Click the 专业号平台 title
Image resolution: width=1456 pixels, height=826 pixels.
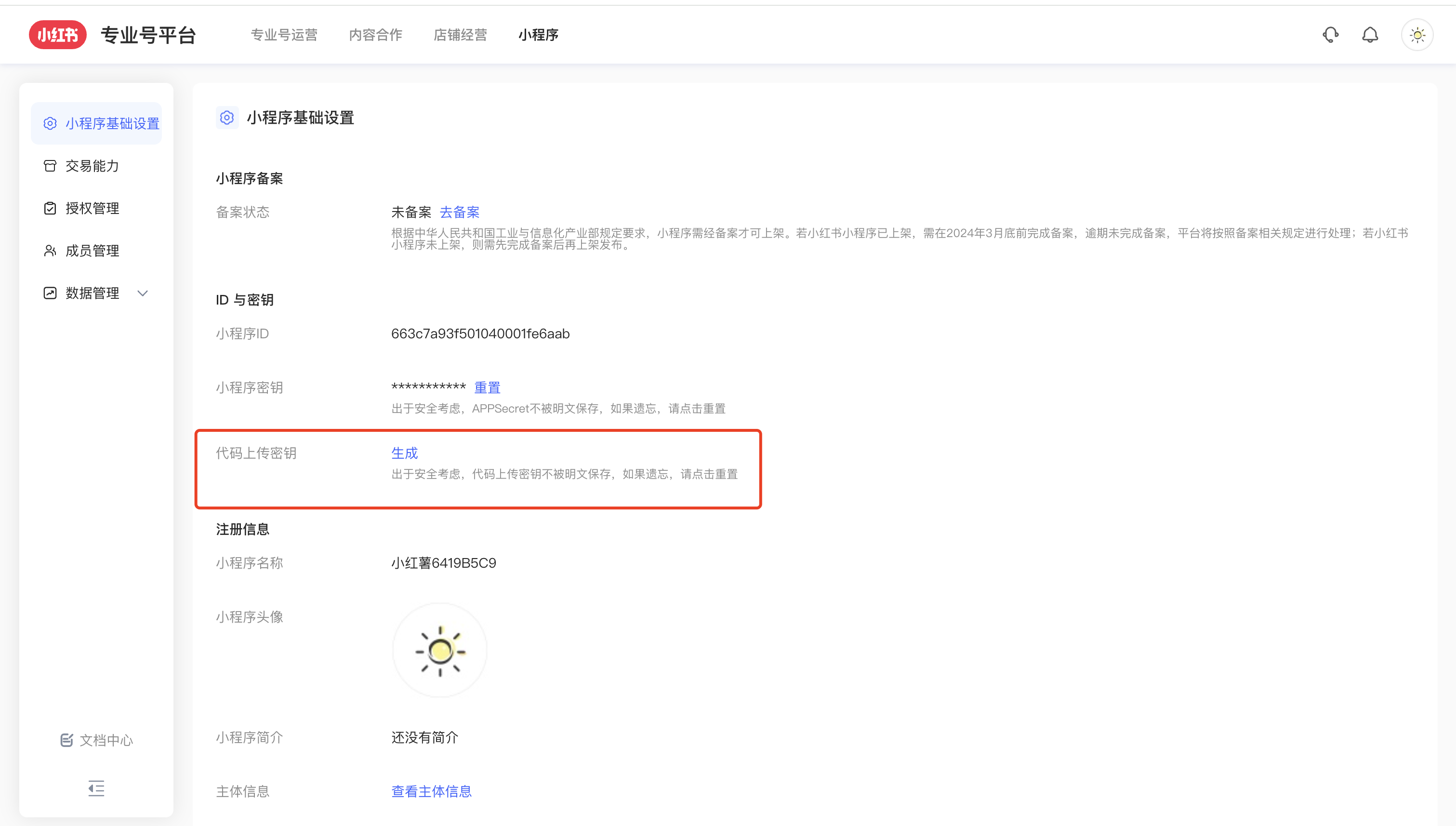(x=148, y=35)
